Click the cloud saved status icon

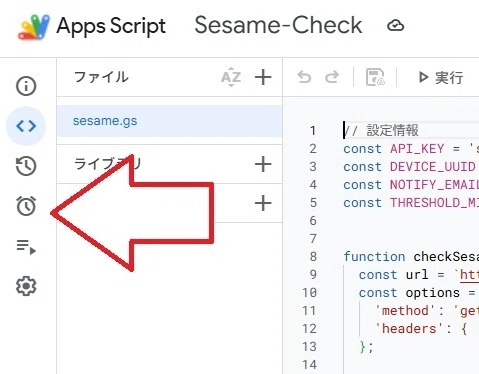(396, 26)
